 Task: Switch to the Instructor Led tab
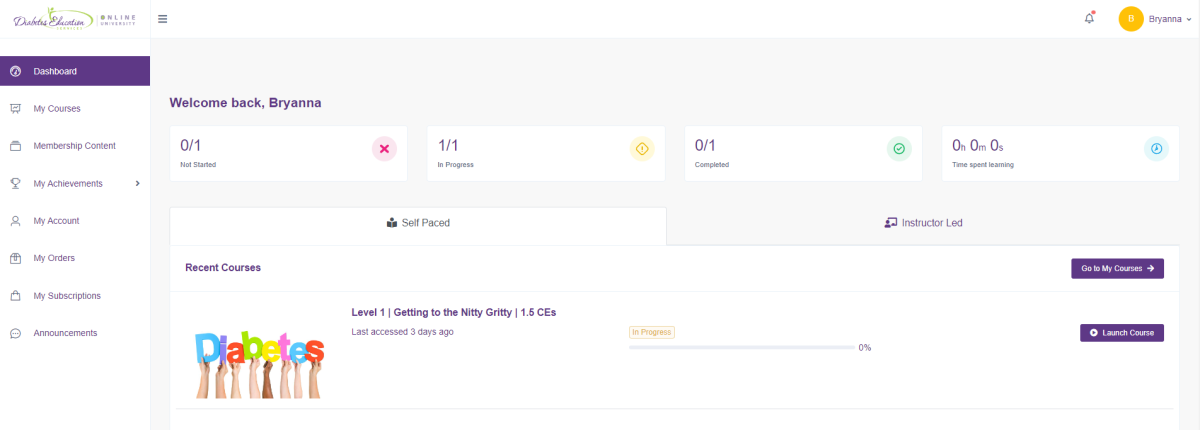(923, 223)
